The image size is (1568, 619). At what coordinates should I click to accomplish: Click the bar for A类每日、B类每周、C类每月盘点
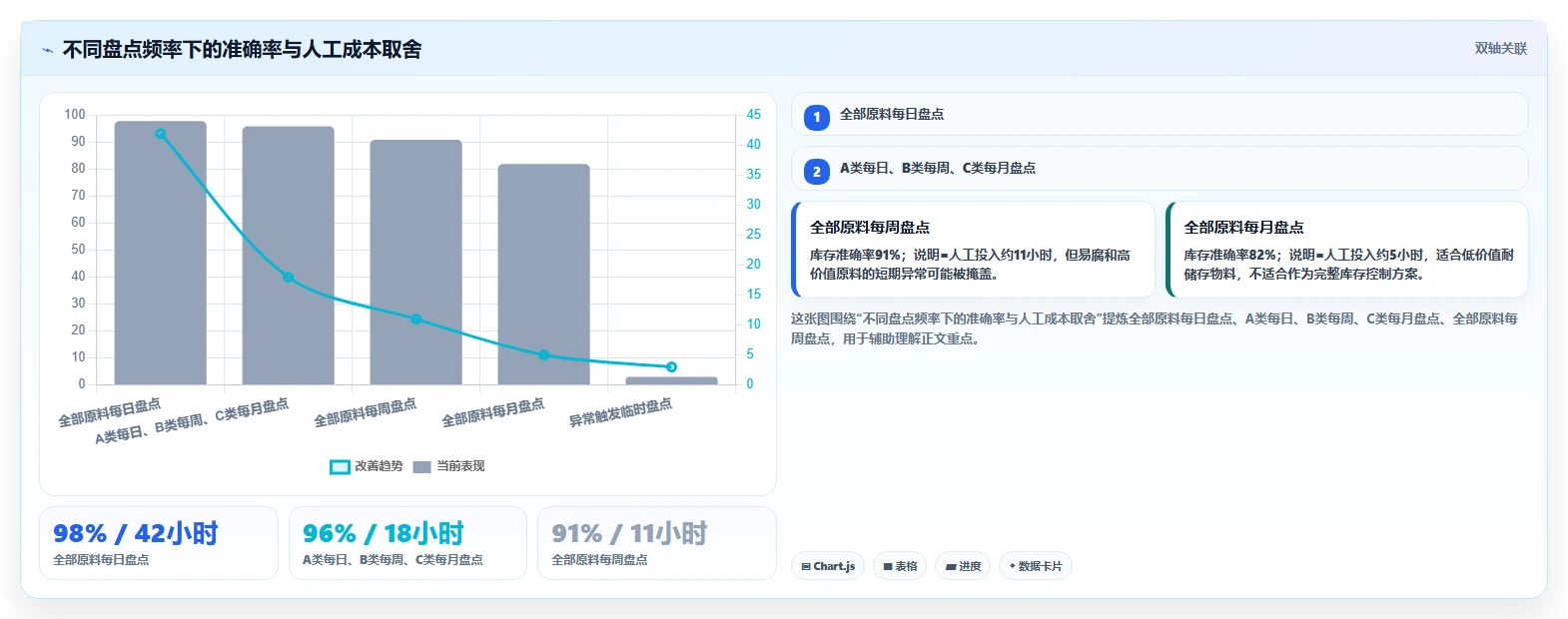click(289, 256)
